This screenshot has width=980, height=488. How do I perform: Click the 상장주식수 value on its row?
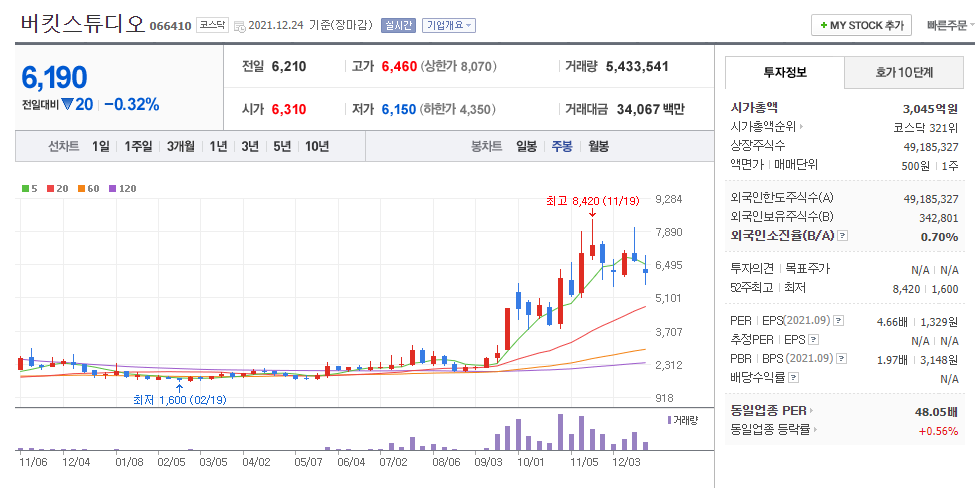click(x=931, y=146)
